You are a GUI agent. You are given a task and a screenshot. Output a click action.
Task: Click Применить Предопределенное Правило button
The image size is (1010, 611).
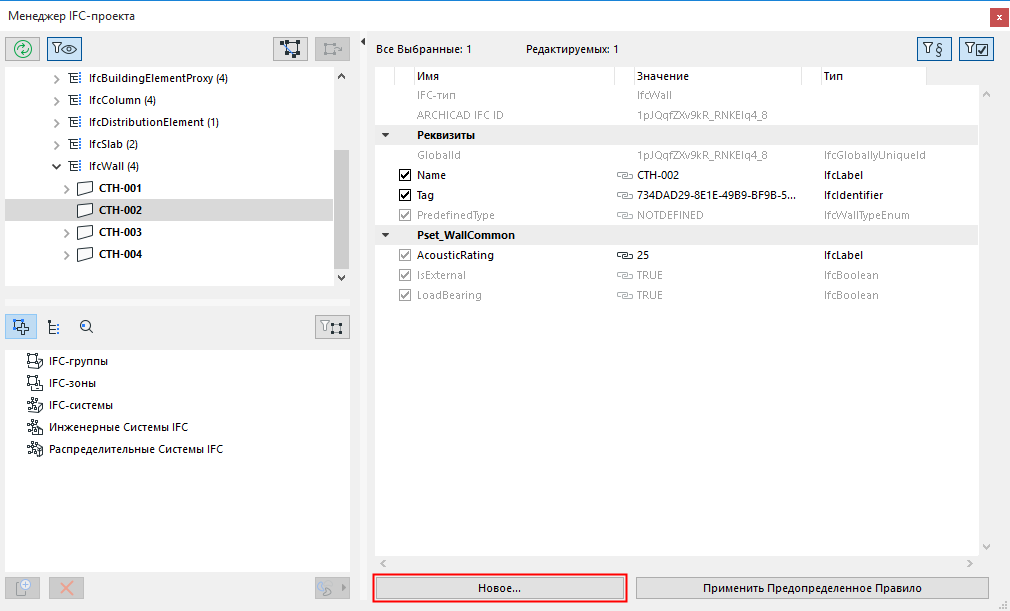click(811, 588)
